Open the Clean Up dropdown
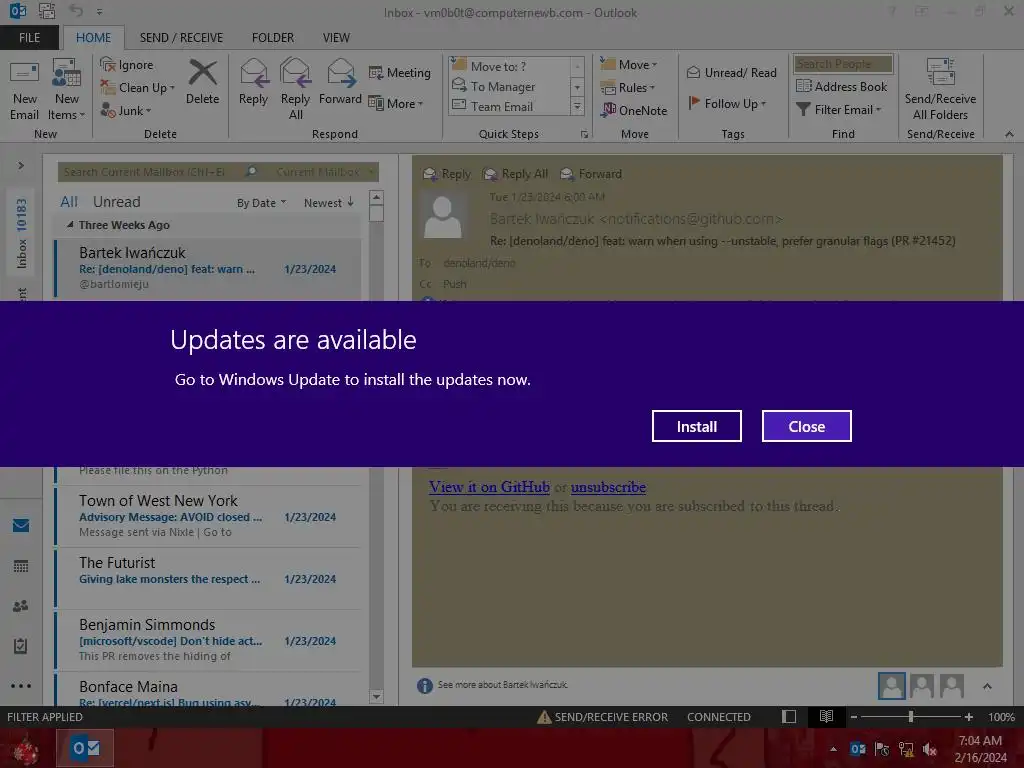Viewport: 1024px width, 768px height. pyautogui.click(x=137, y=88)
